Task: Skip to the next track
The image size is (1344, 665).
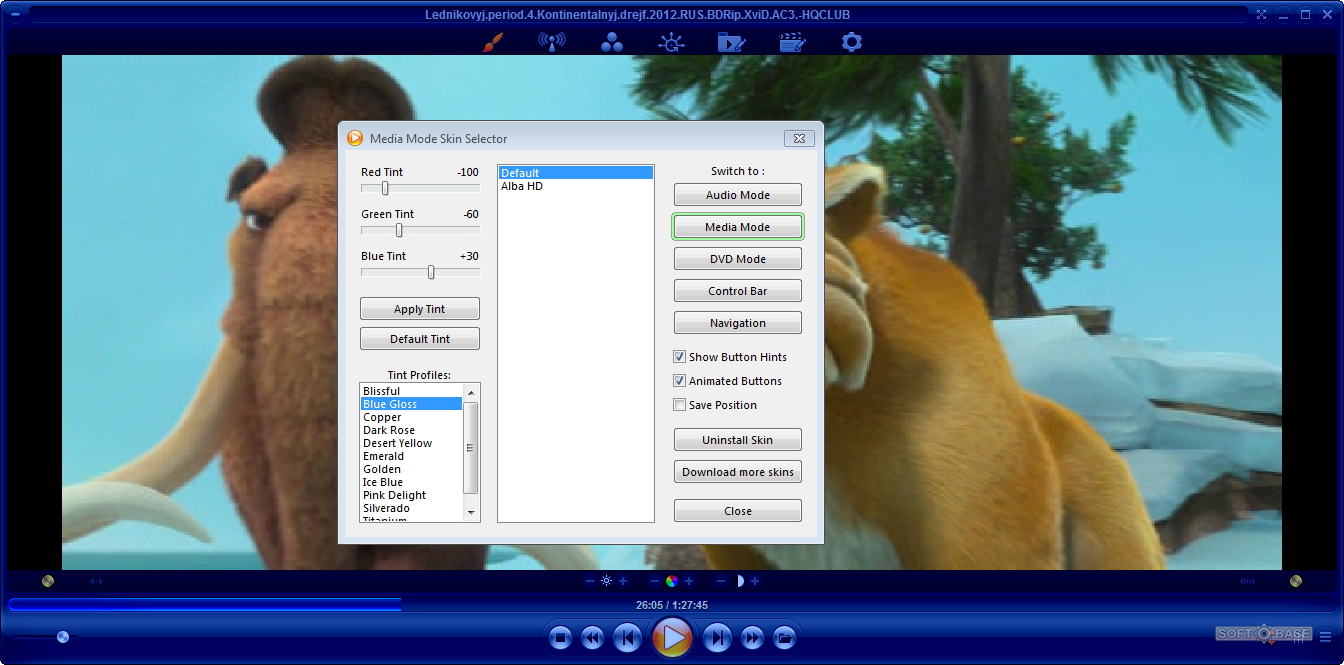Action: pyautogui.click(x=717, y=637)
